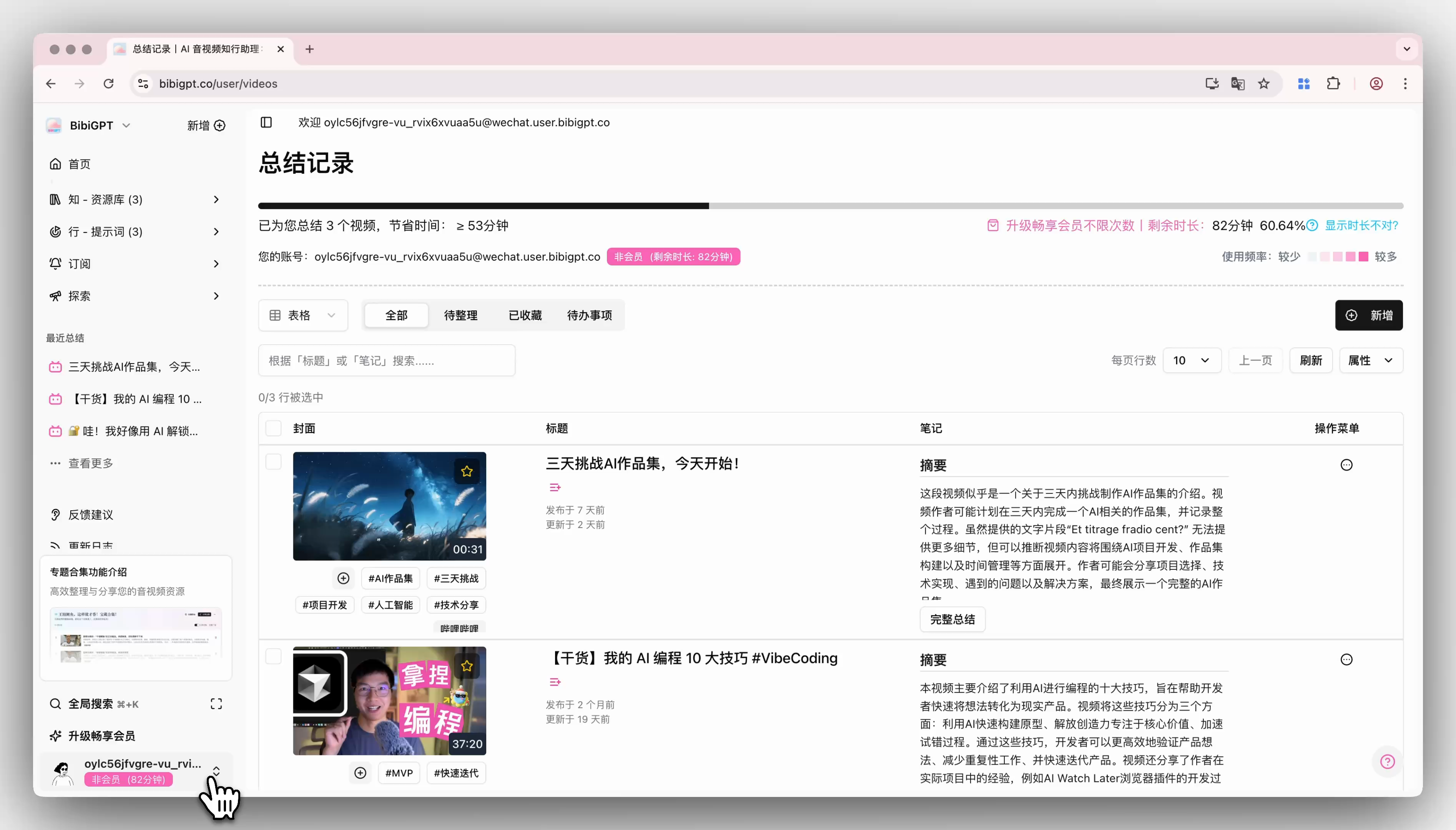The width and height of the screenshot is (1456, 830).
Task: Open the browser tab list chevron
Action: tap(1406, 49)
